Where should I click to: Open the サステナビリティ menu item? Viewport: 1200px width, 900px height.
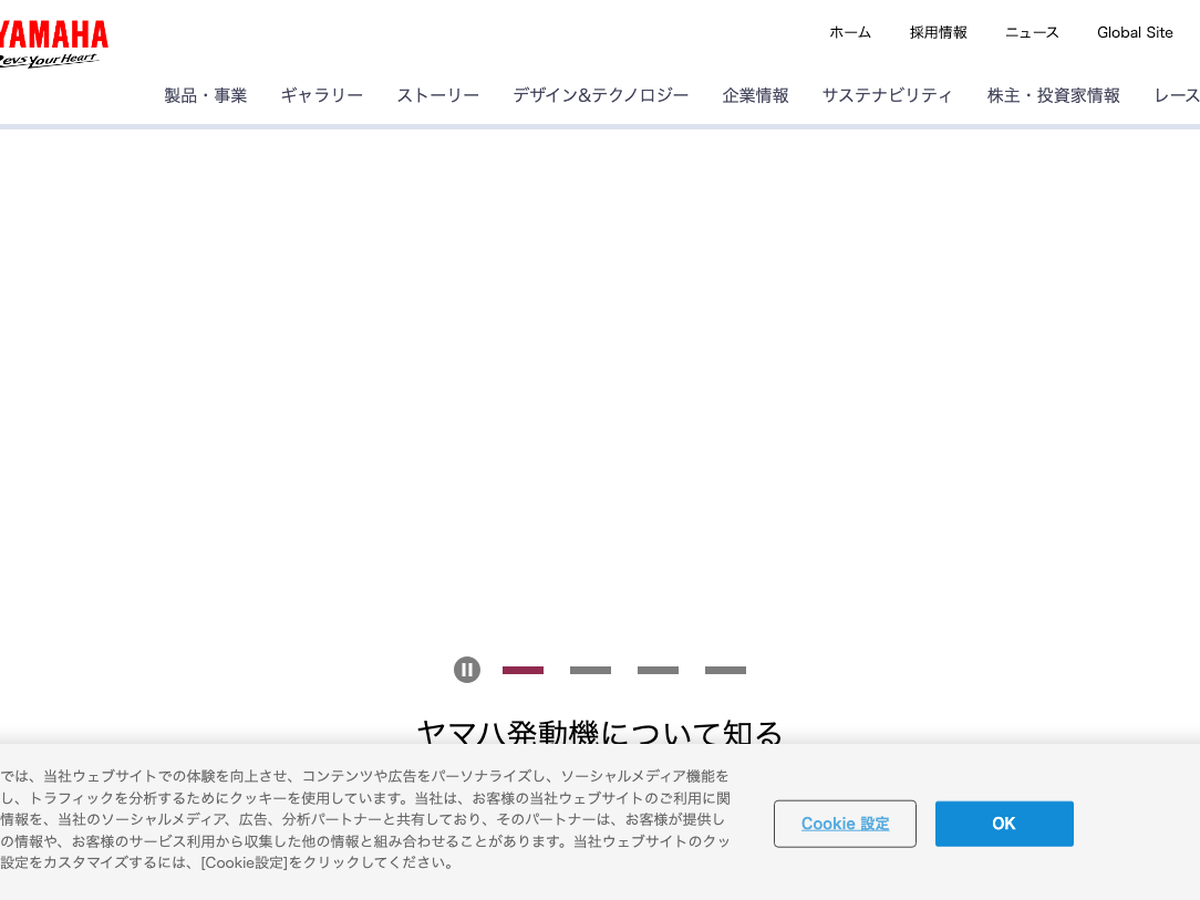tap(887, 96)
